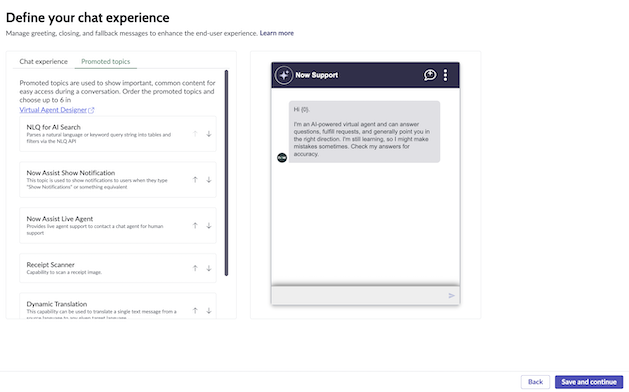Click the Now Support sparkle logo

[x=284, y=75]
